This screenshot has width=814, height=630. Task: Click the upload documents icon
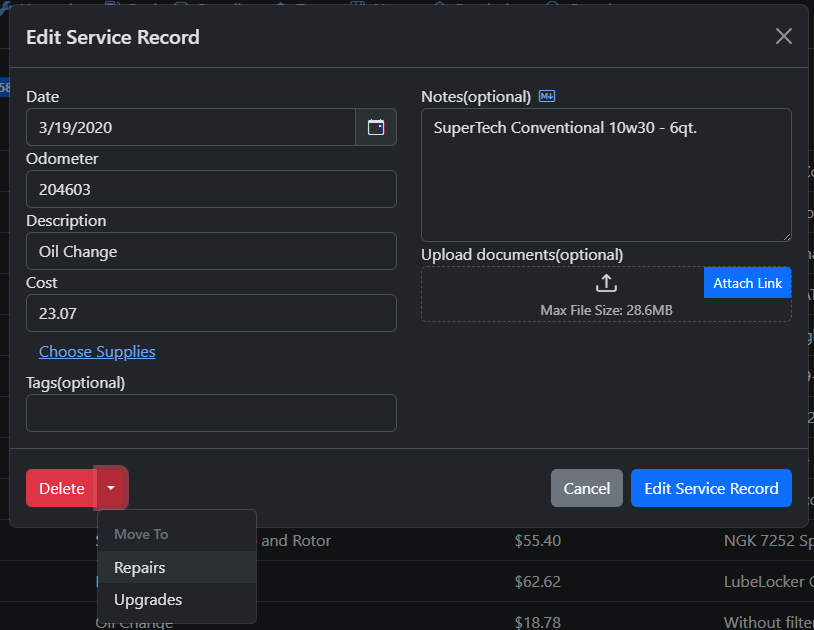click(x=606, y=283)
